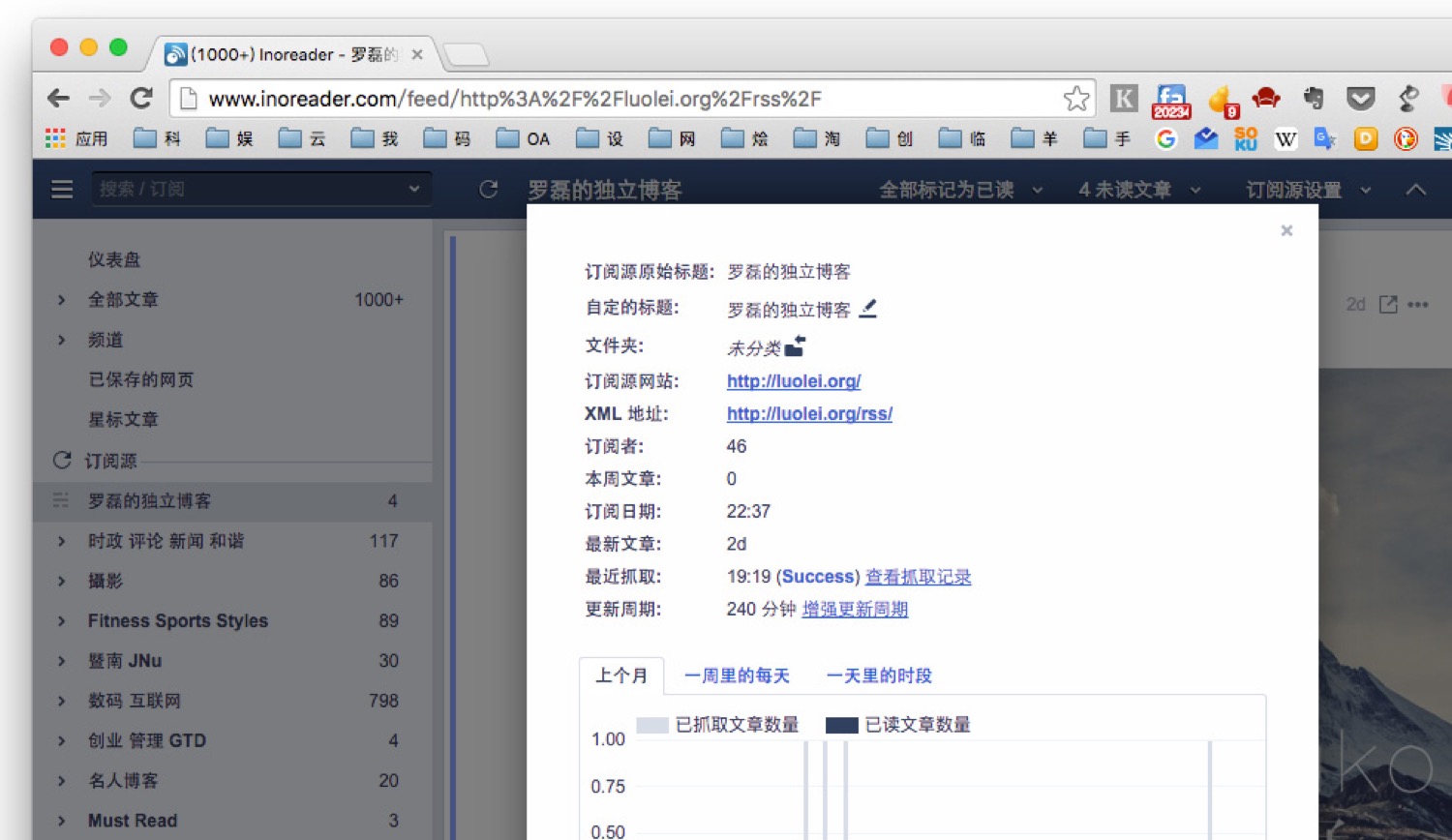Expand the 全部文章 tree item
Image resolution: width=1452 pixels, height=840 pixels.
[x=62, y=300]
